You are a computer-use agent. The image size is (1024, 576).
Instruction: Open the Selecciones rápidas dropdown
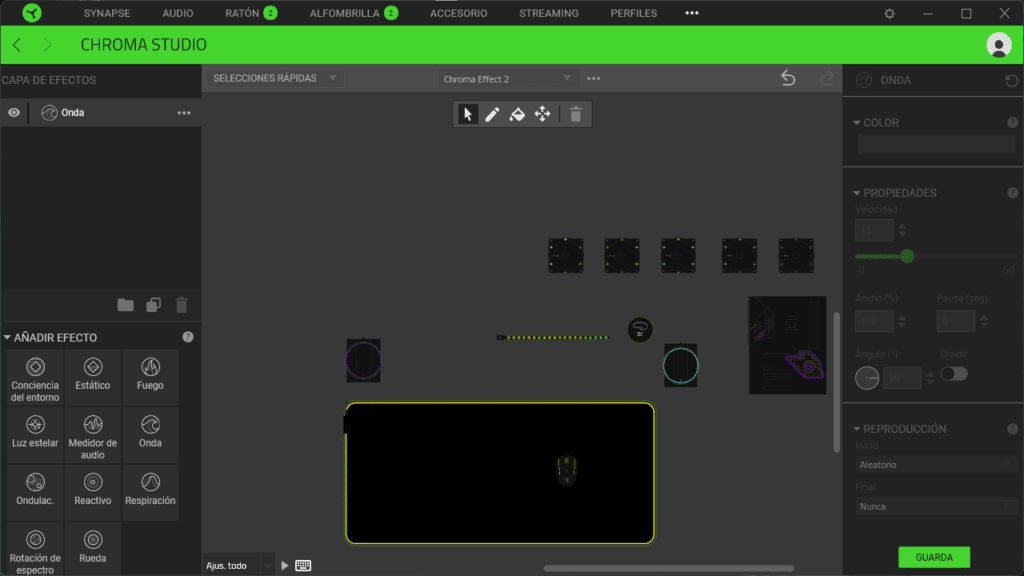pyautogui.click(x=274, y=78)
